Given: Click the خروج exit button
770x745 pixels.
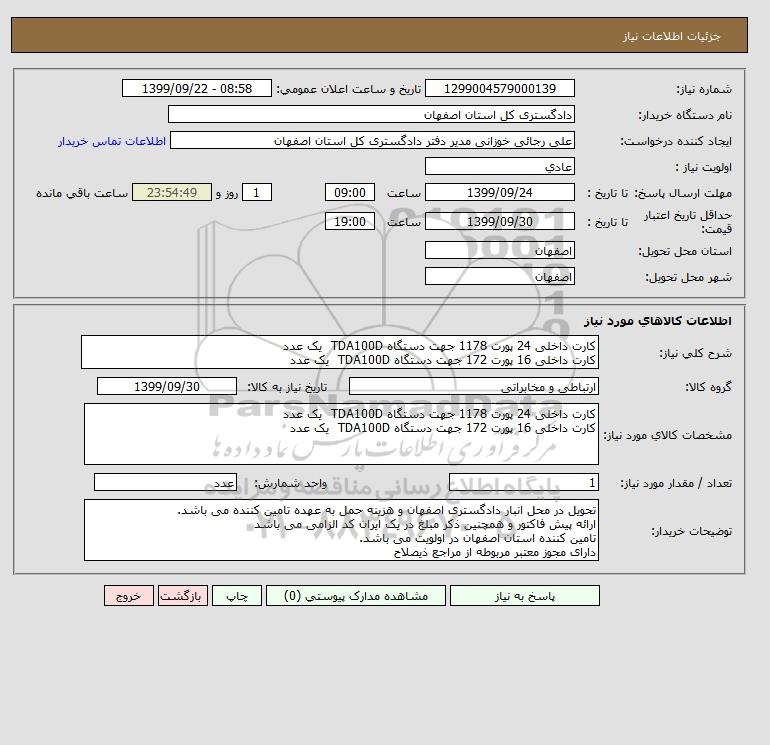Looking at the screenshot, I should click(x=129, y=596).
